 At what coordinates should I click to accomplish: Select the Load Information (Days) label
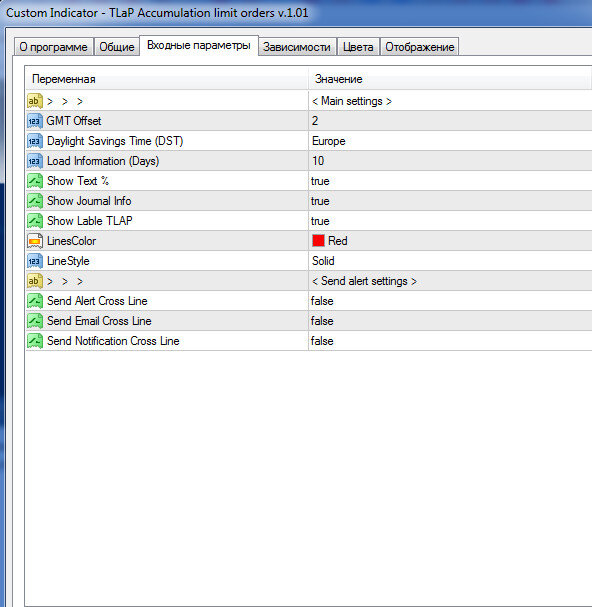(x=103, y=161)
